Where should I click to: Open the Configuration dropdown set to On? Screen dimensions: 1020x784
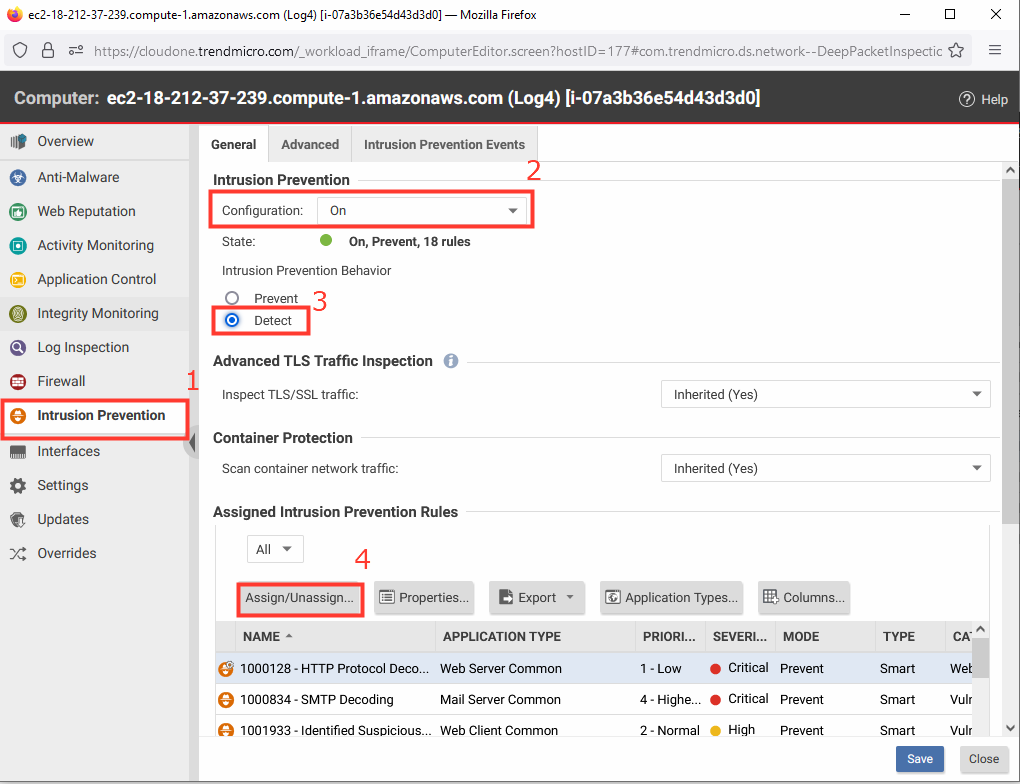click(422, 210)
